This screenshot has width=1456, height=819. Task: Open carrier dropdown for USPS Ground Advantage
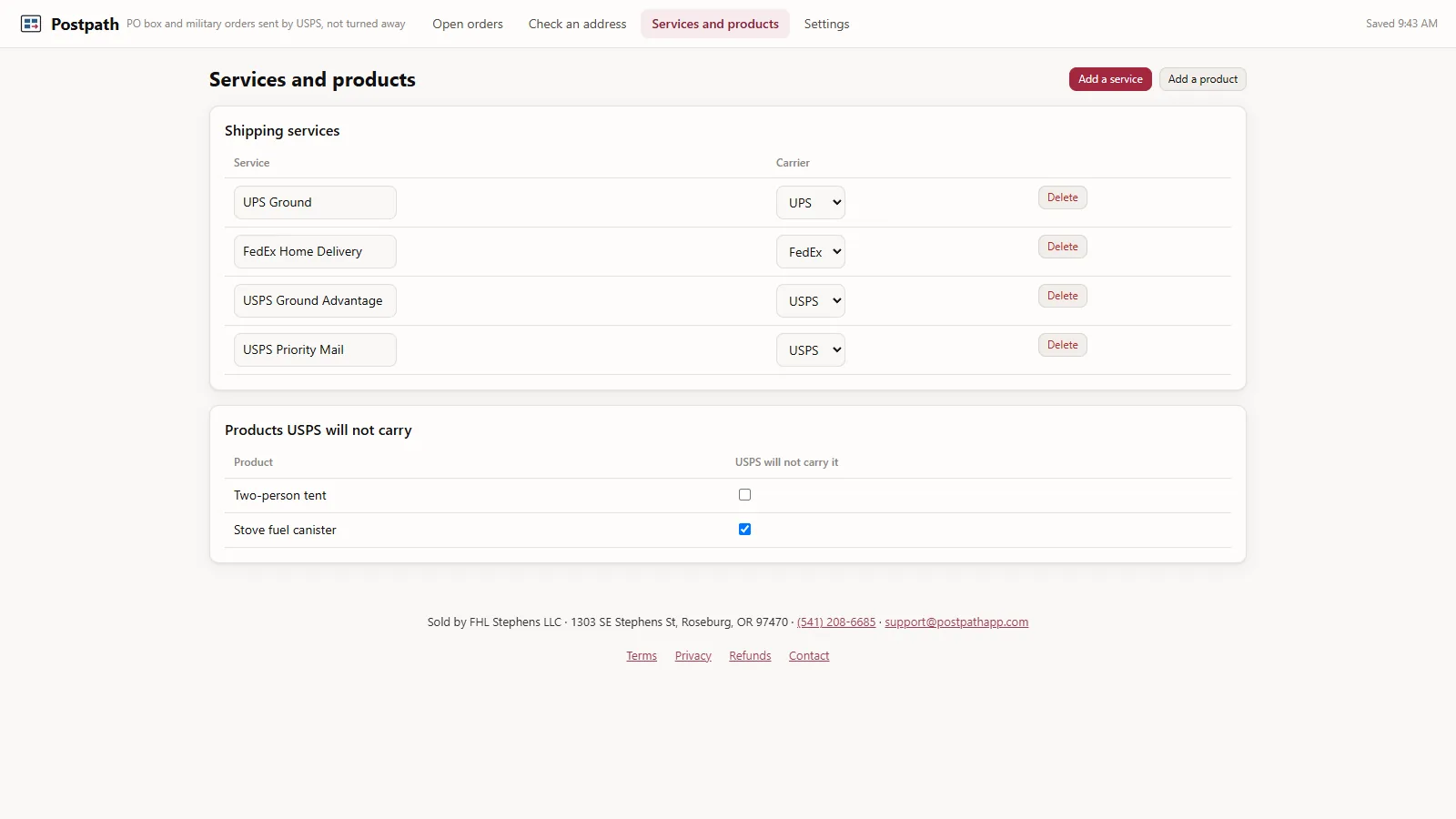point(810,300)
